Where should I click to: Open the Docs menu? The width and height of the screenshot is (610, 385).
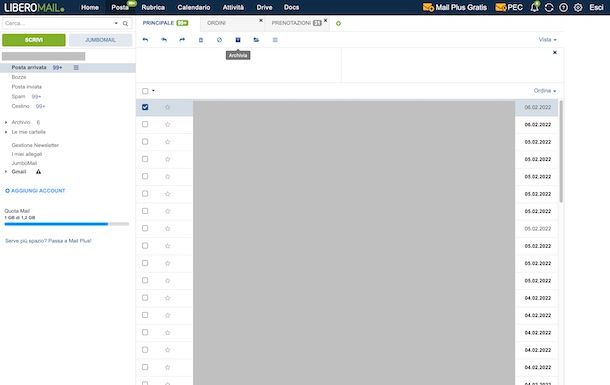pos(291,7)
